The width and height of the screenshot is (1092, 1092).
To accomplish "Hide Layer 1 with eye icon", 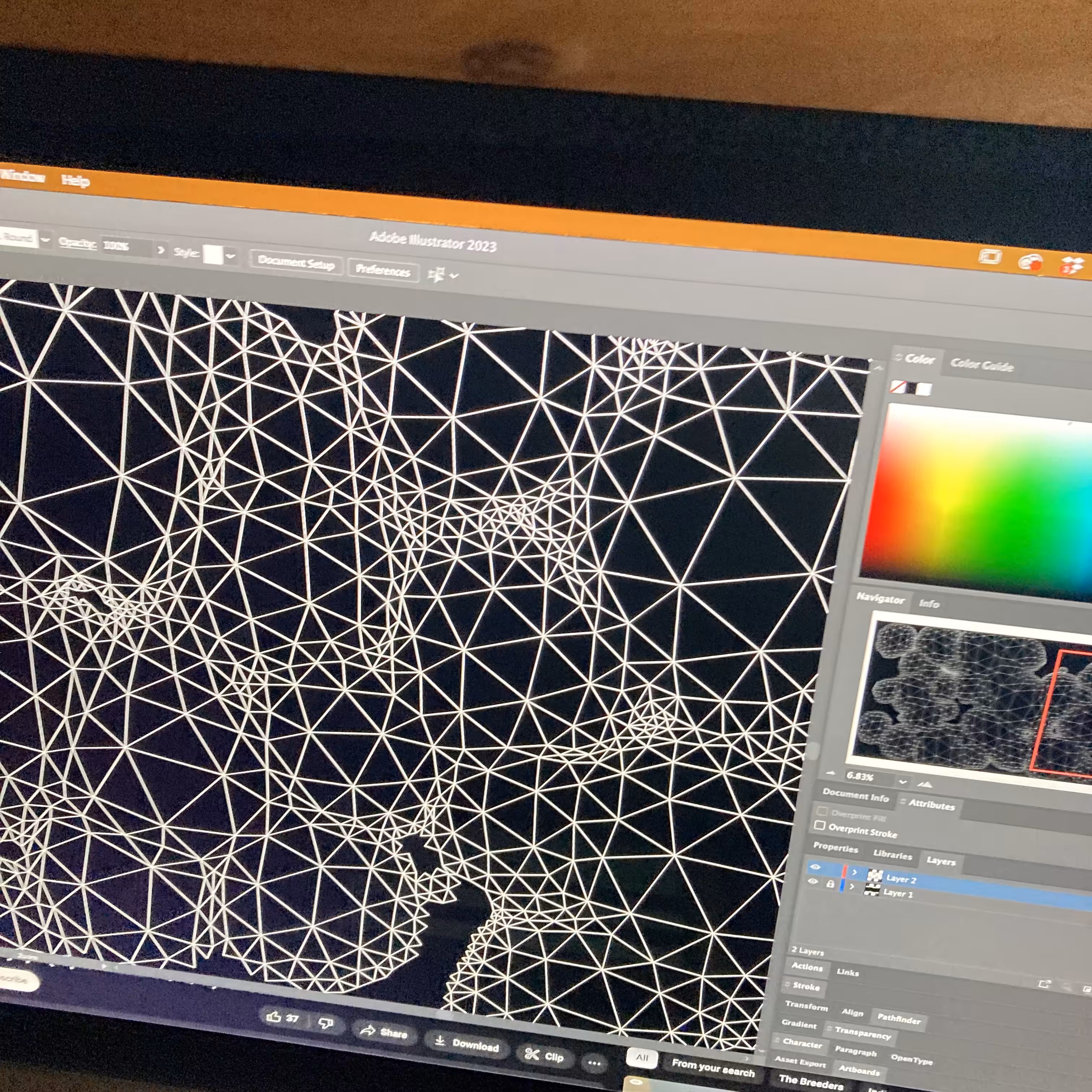I will click(x=813, y=882).
